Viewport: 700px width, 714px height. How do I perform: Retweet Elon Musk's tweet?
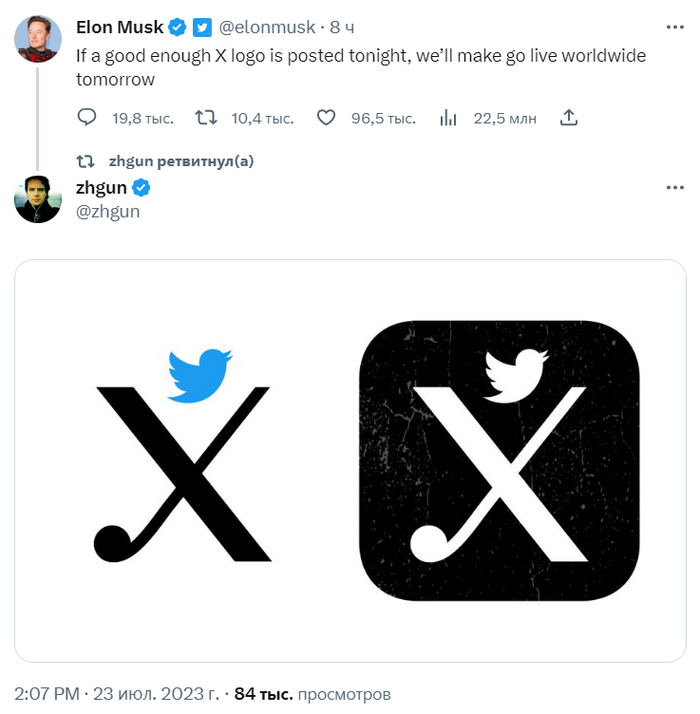coord(206,118)
